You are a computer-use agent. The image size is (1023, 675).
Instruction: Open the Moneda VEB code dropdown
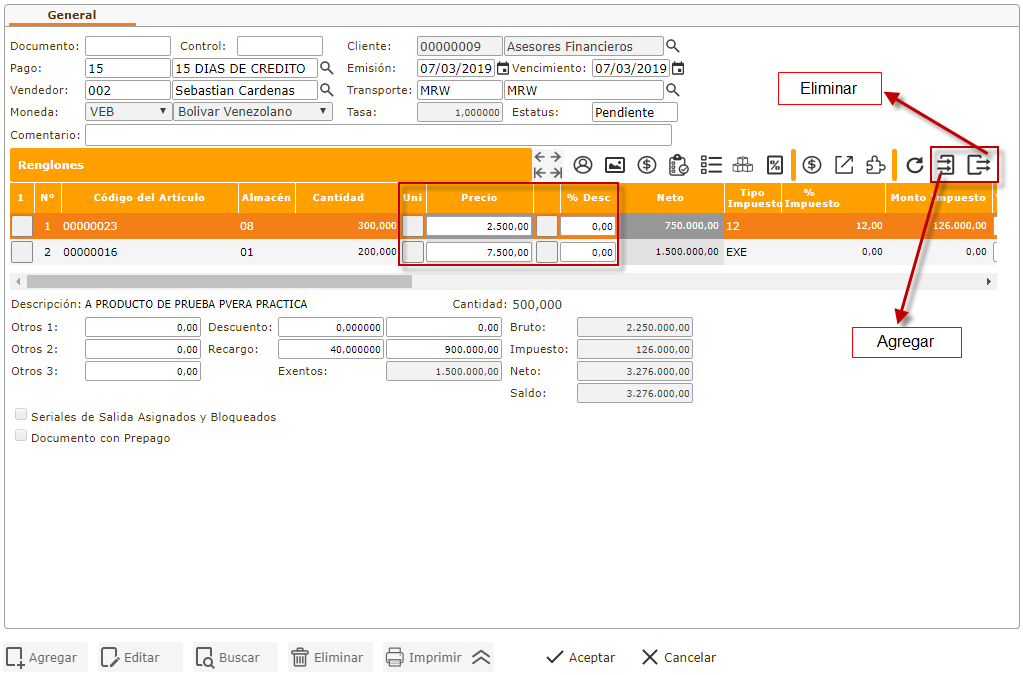(128, 112)
